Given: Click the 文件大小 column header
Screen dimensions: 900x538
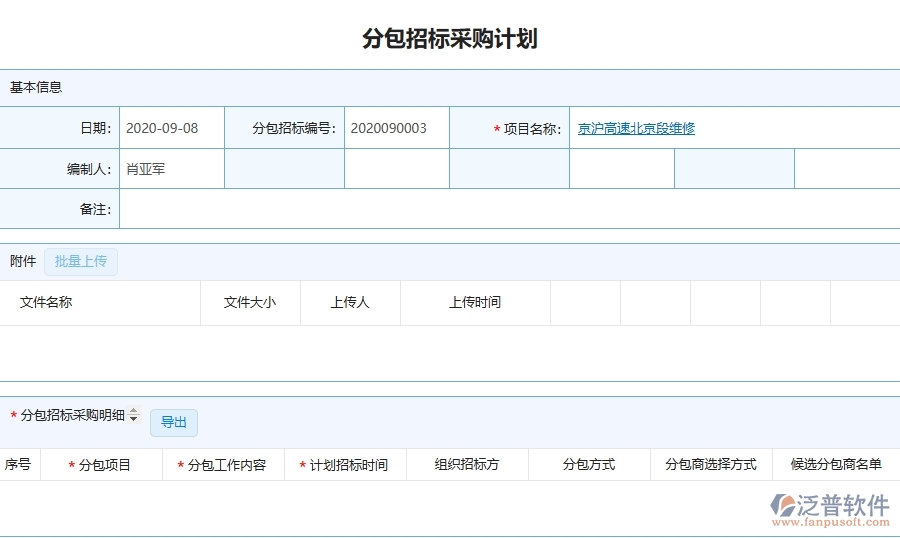Looking at the screenshot, I should 250,303.
